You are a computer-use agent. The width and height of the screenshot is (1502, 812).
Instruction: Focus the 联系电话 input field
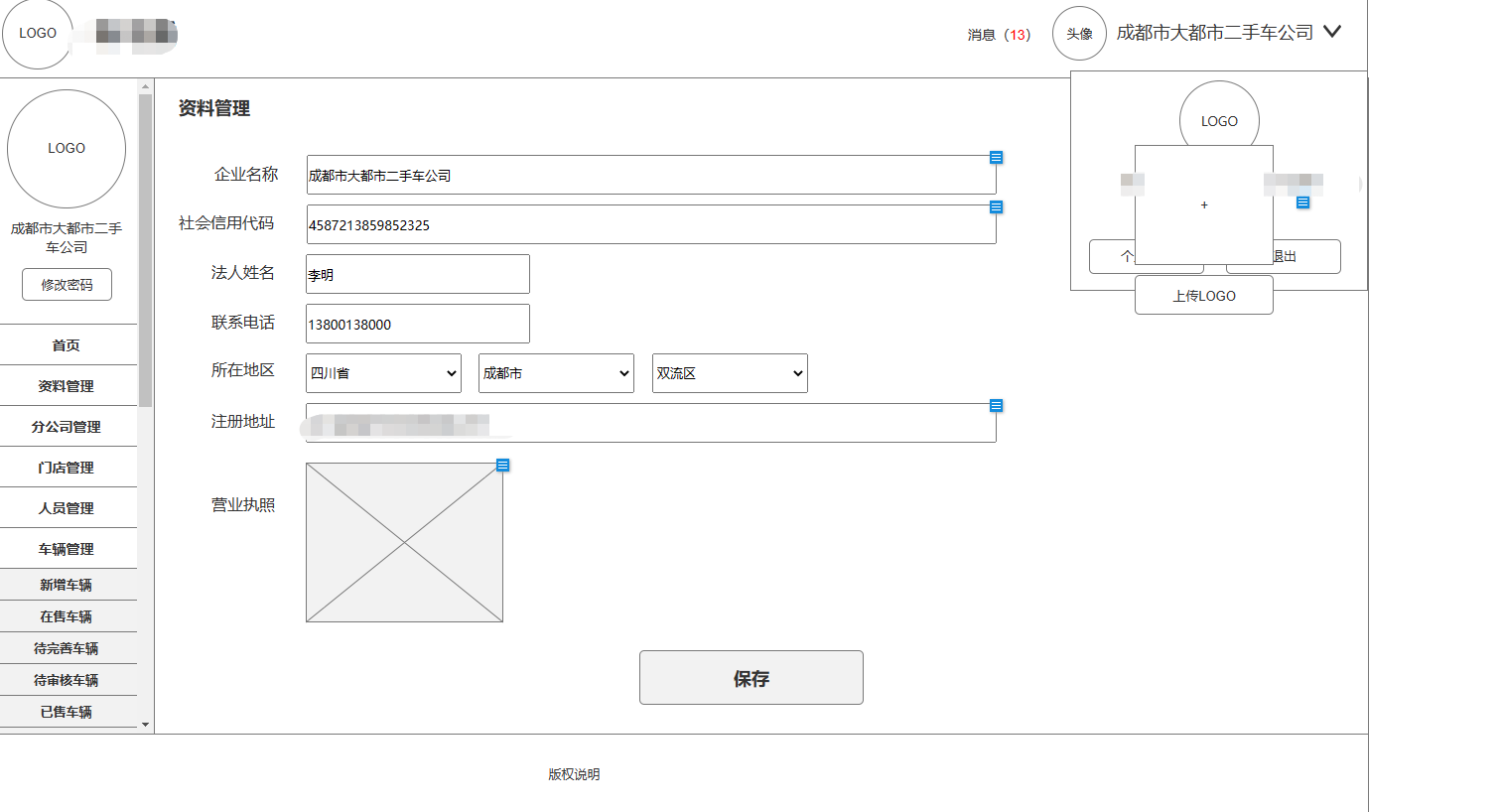click(418, 324)
